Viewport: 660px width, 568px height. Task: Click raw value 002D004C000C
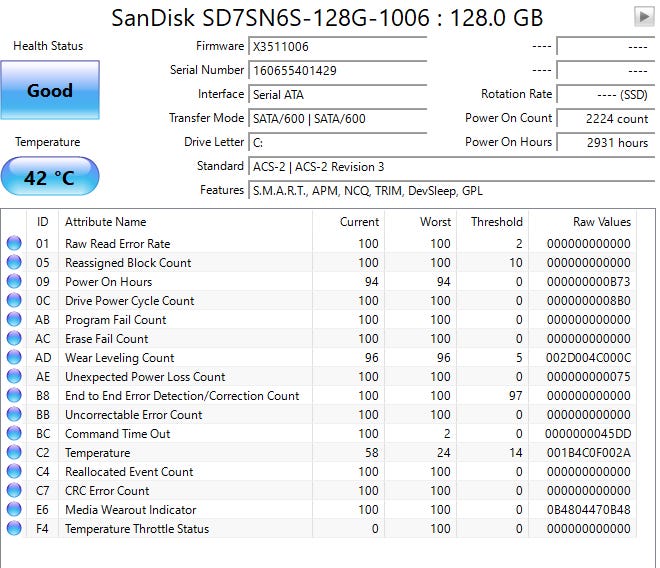pyautogui.click(x=588, y=357)
